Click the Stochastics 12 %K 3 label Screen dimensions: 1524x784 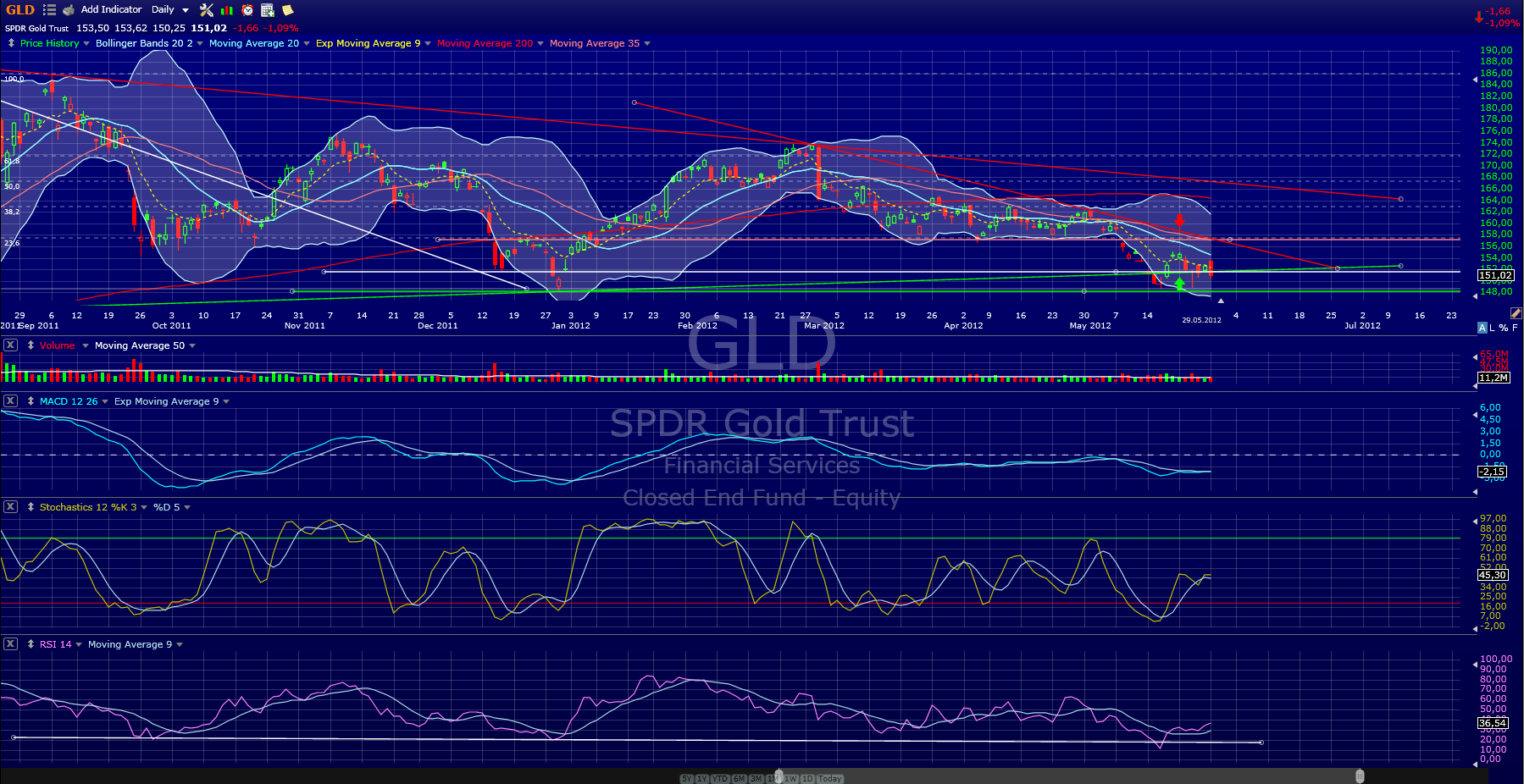point(88,507)
